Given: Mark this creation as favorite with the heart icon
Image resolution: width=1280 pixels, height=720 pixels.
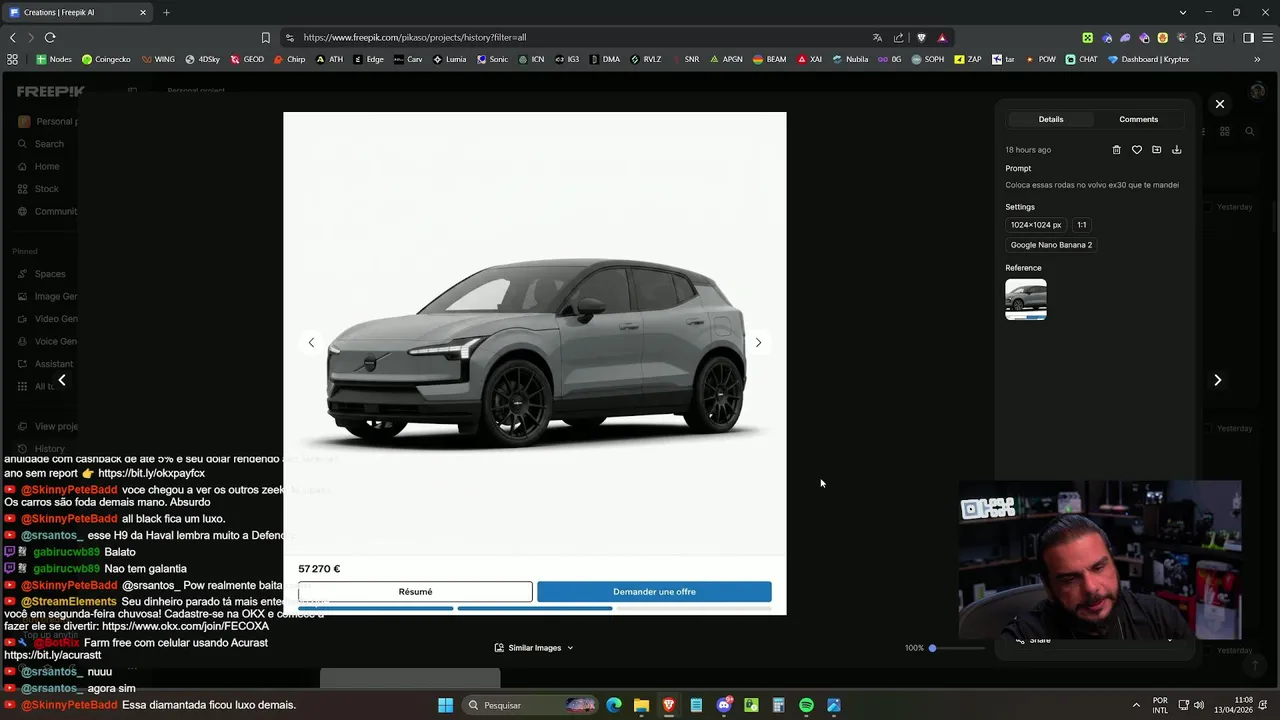Looking at the screenshot, I should pyautogui.click(x=1136, y=150).
